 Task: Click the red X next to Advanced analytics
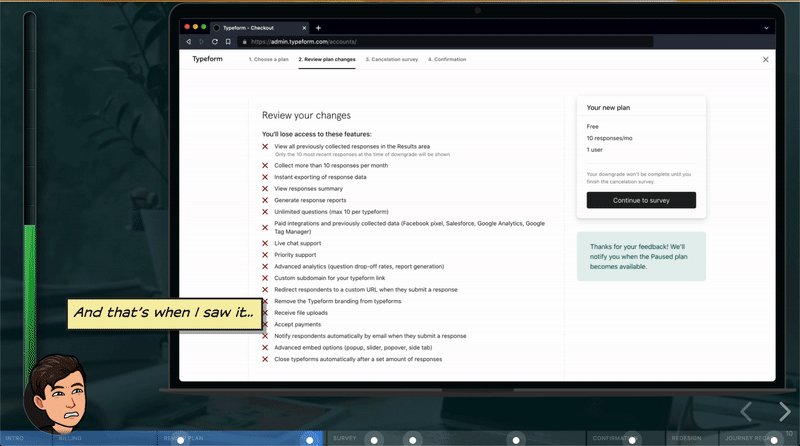[265, 266]
